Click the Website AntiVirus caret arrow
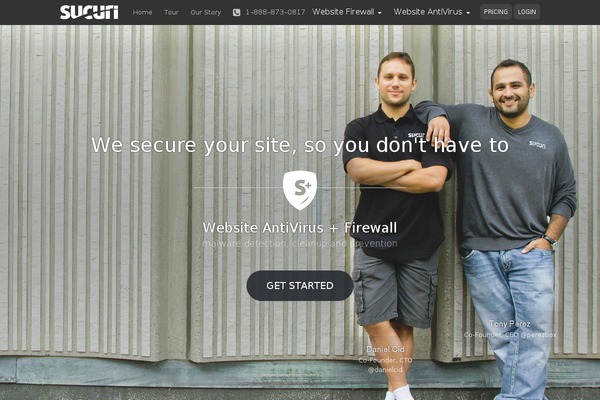The height and width of the screenshot is (400, 600). tap(468, 13)
